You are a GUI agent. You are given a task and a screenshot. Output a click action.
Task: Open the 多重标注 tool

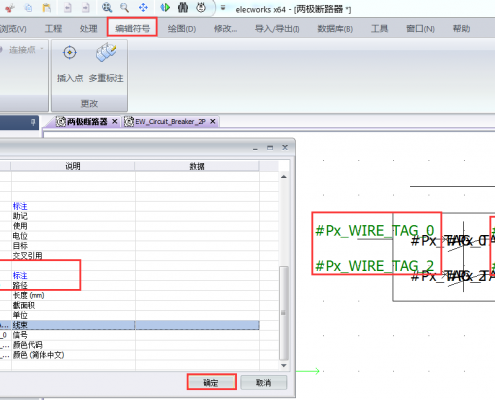(x=106, y=63)
